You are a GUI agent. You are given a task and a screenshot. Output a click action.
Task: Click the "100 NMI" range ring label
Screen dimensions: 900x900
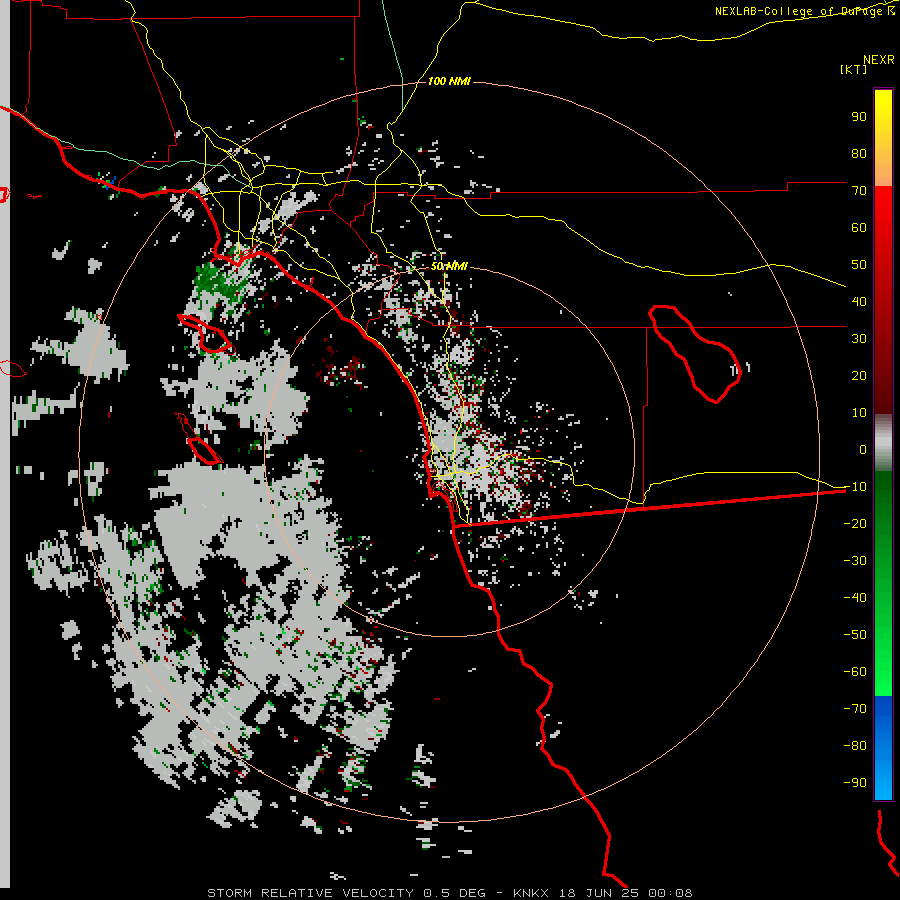[449, 82]
